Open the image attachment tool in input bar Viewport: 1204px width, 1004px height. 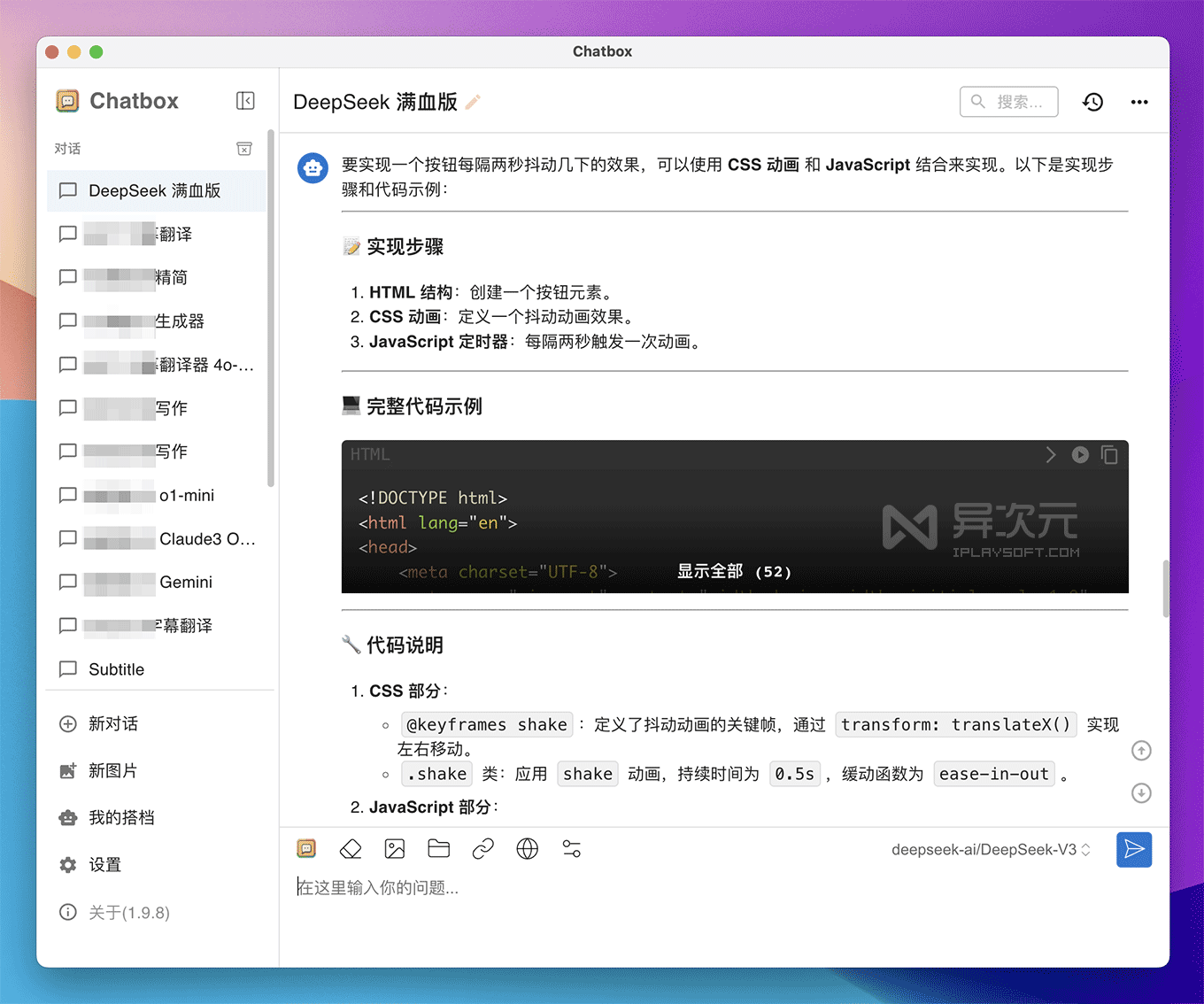pos(394,848)
